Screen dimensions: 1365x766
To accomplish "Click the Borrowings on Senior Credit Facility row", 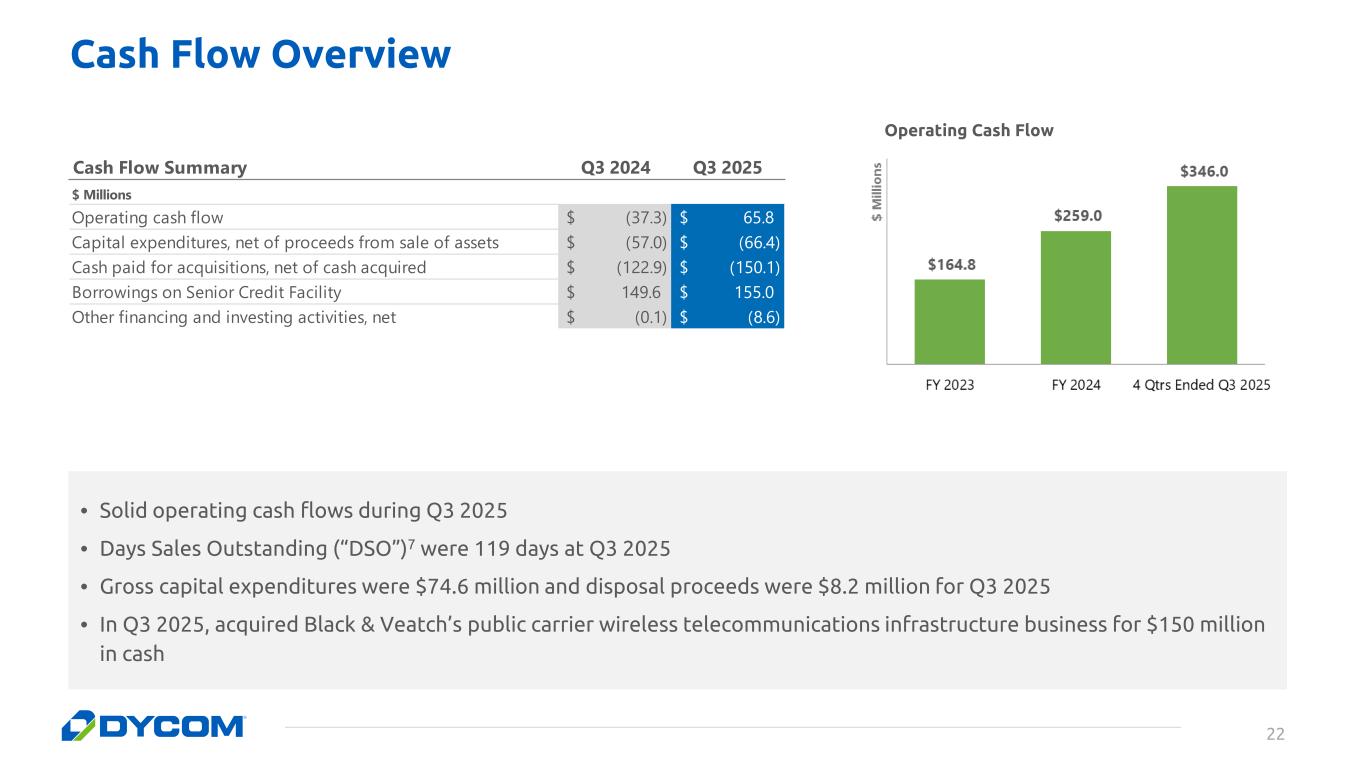I will 427,292.
